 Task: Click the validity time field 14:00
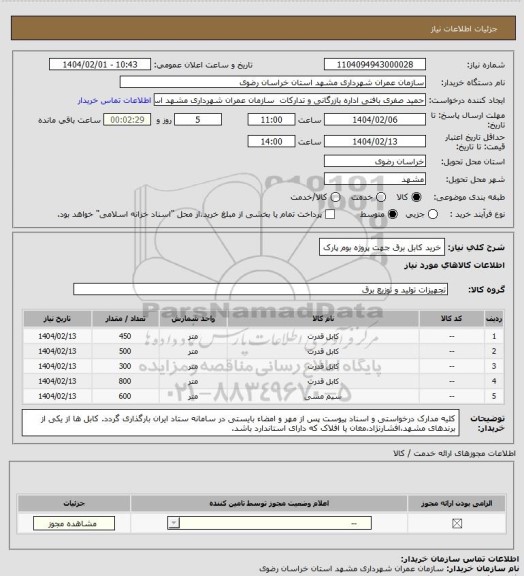click(x=272, y=141)
